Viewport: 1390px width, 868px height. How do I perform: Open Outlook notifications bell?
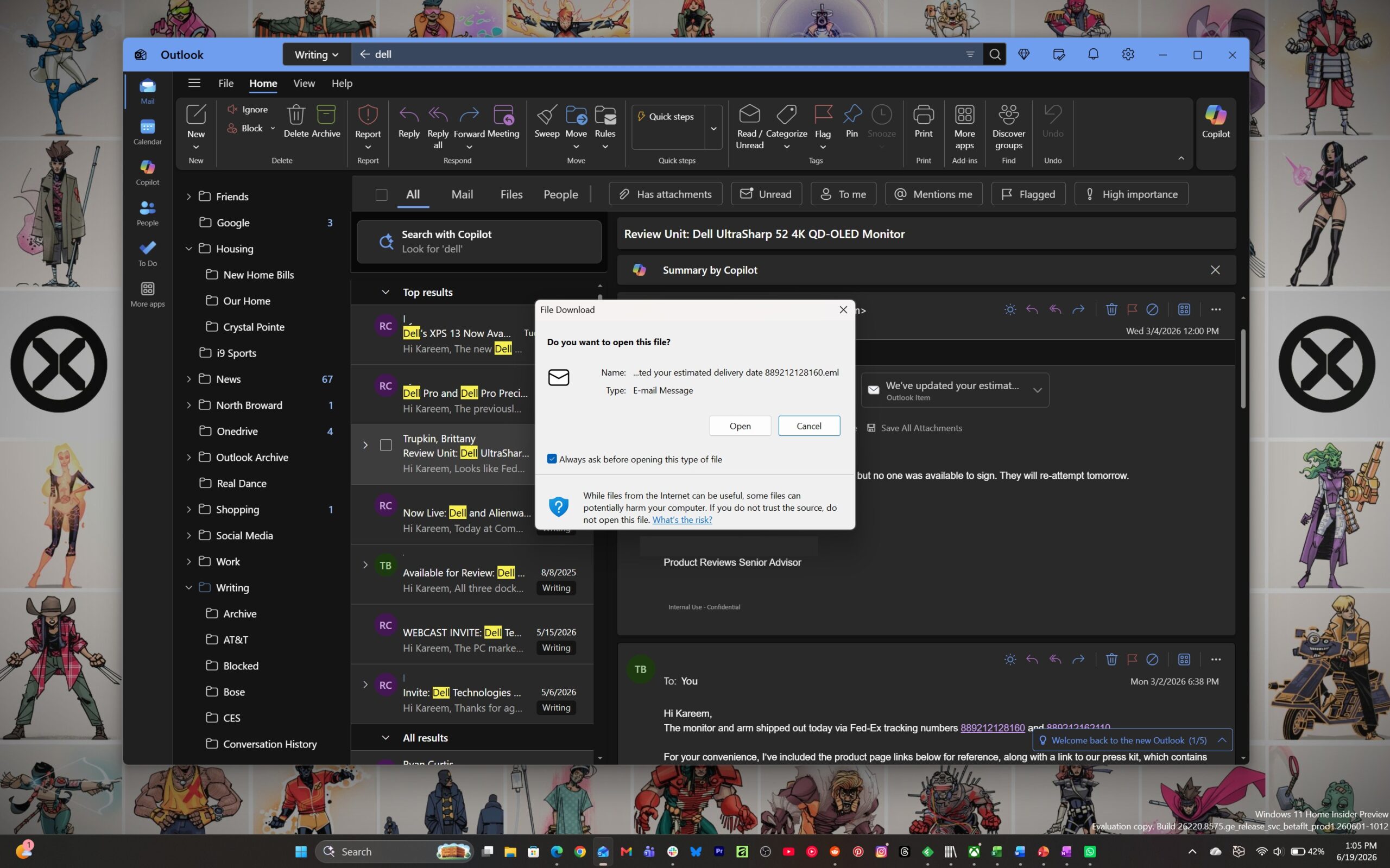pyautogui.click(x=1093, y=54)
